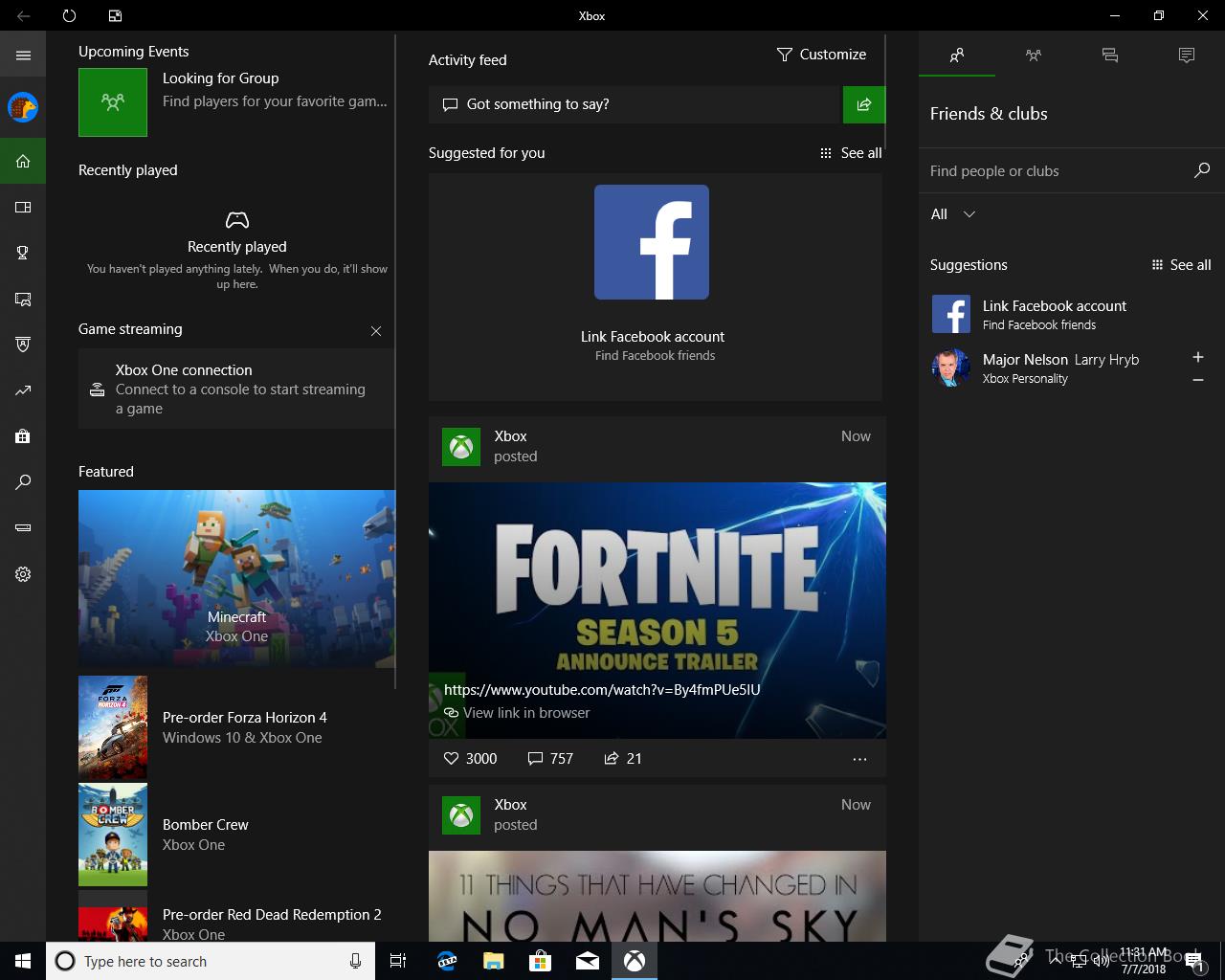This screenshot has width=1225, height=980.
Task: Open Task View on taskbar
Action: point(398,961)
